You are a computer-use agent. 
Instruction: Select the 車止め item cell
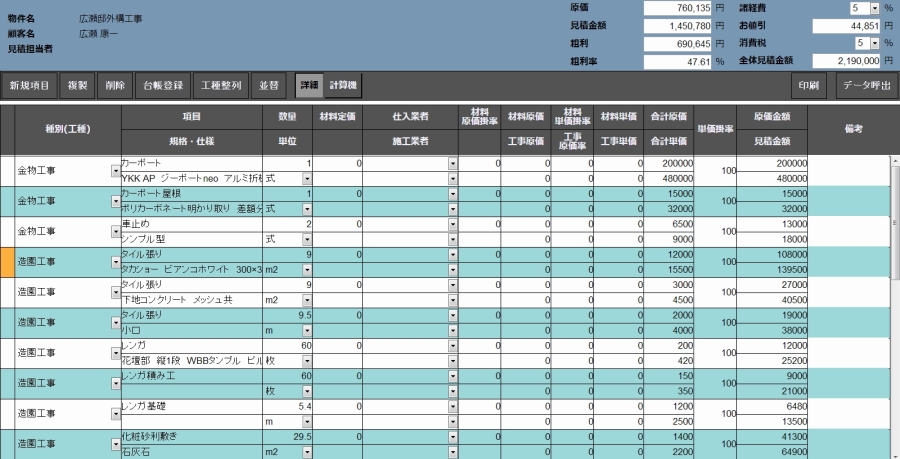point(192,224)
